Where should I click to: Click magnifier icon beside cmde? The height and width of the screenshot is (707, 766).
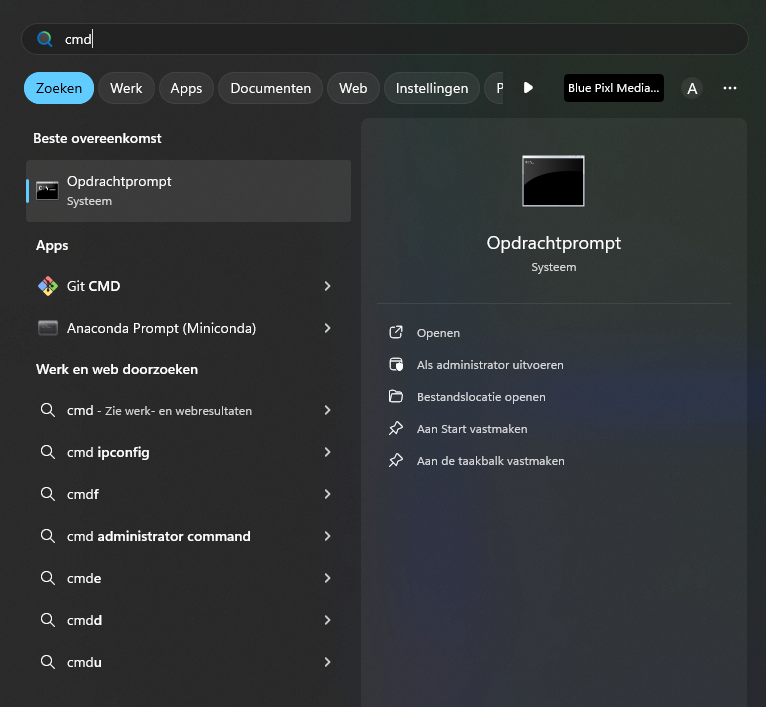click(47, 578)
